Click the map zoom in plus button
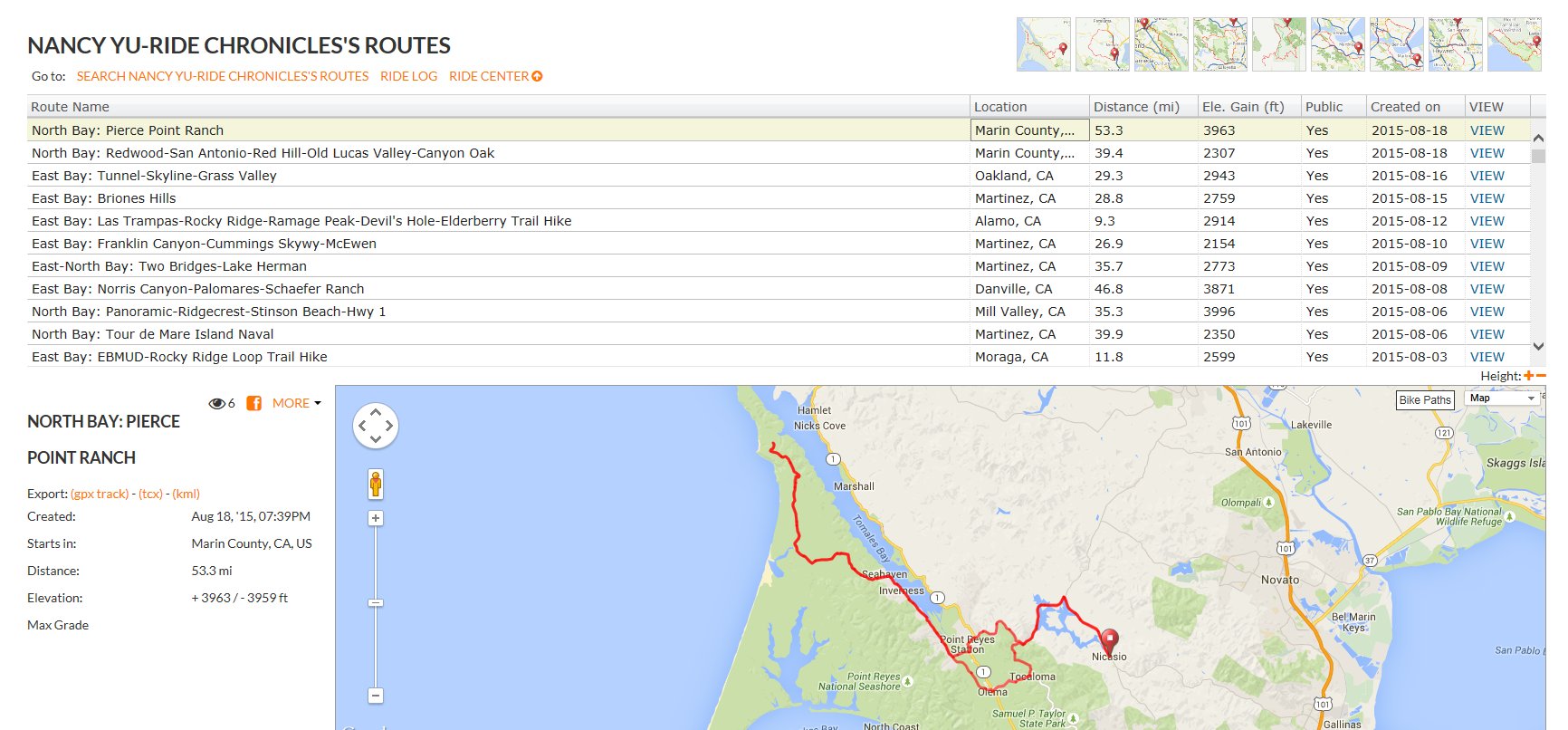The width and height of the screenshot is (1568, 730). coord(376,518)
